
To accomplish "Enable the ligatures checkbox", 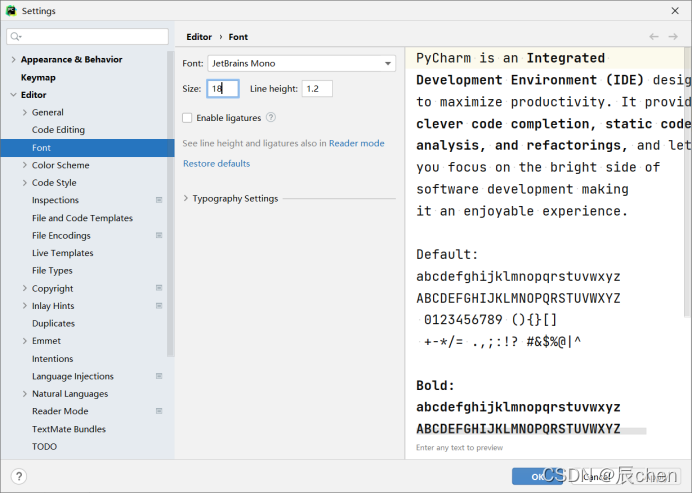I will point(187,118).
